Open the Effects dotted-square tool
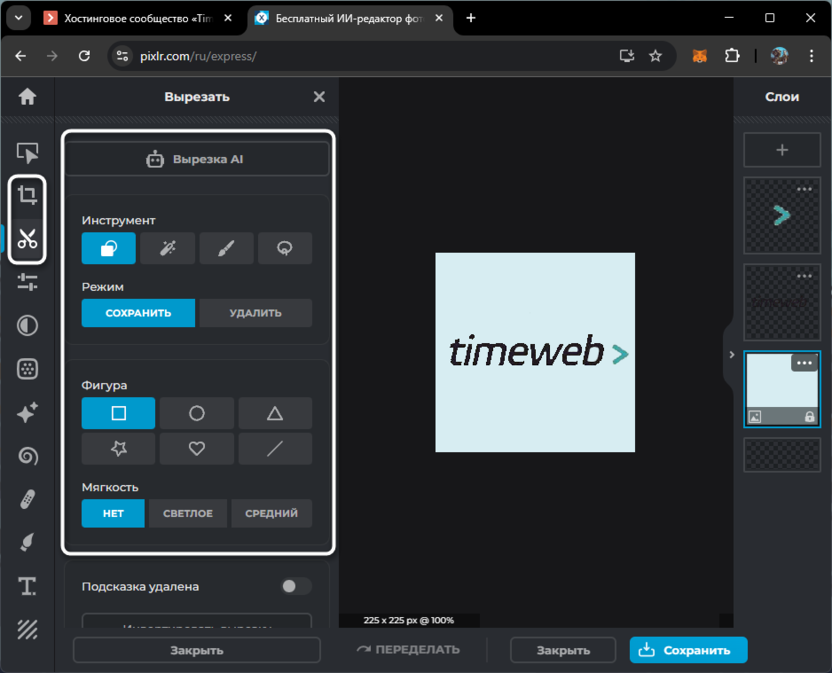Screen dimensions: 832x673 coord(27,369)
